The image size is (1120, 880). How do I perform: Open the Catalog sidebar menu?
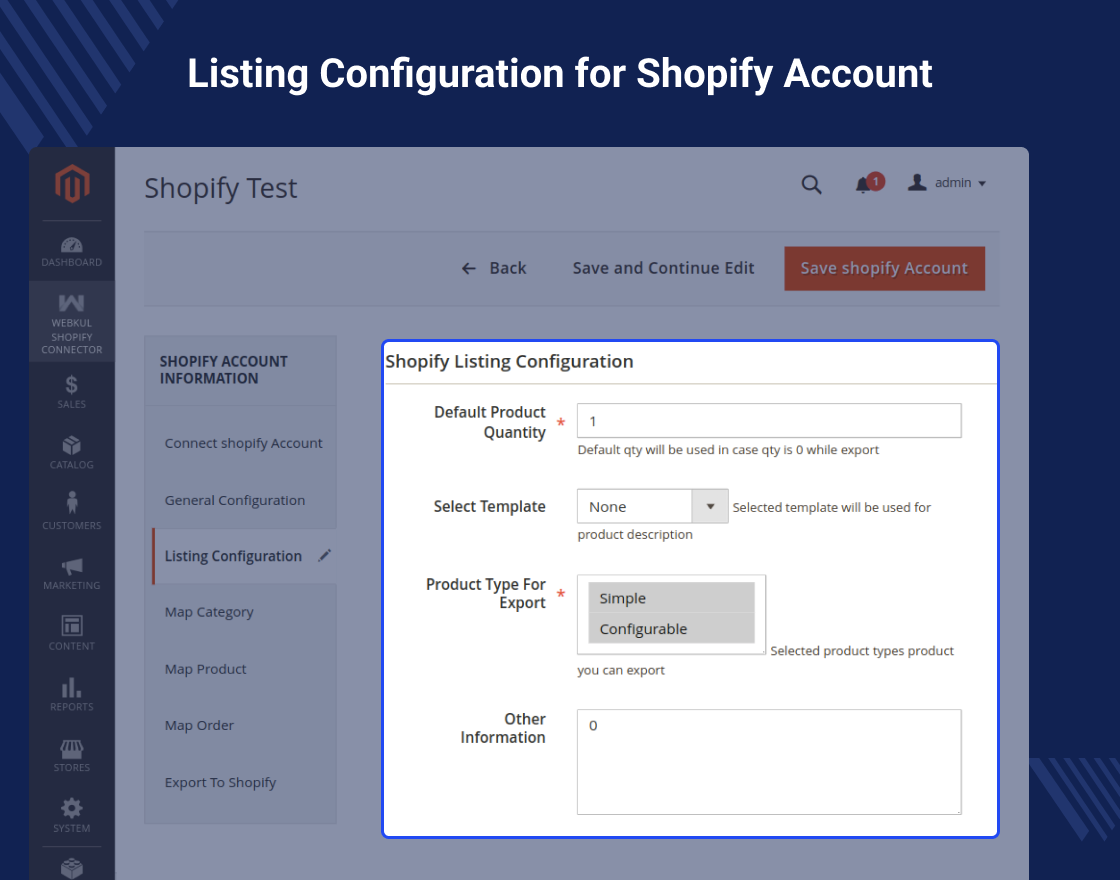(x=71, y=452)
